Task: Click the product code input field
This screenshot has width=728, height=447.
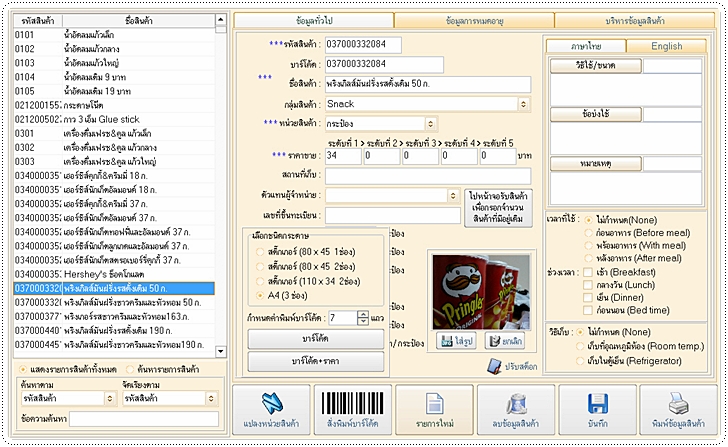Action: click(x=363, y=45)
